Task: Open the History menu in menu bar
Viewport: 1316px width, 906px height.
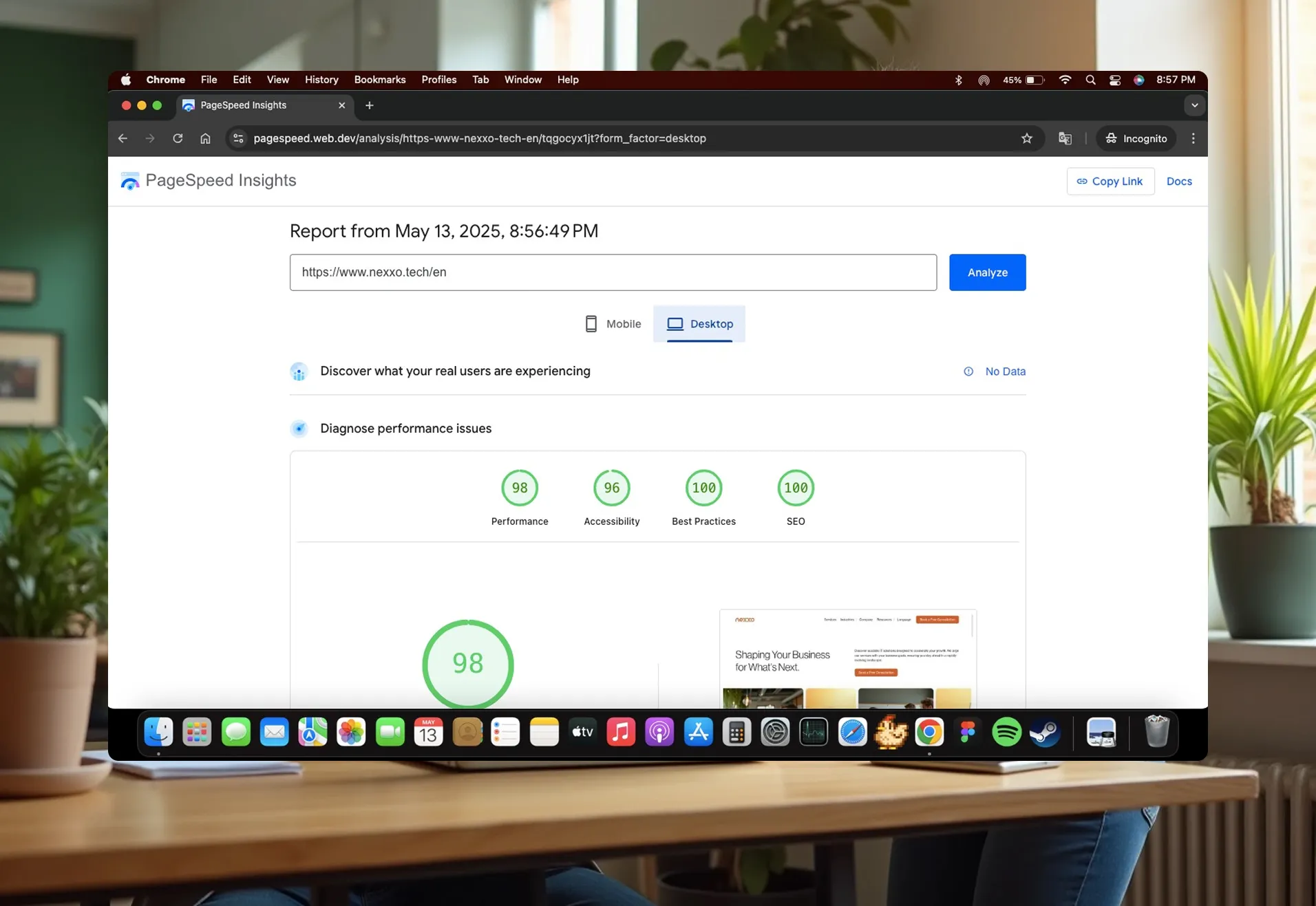Action: tap(321, 80)
